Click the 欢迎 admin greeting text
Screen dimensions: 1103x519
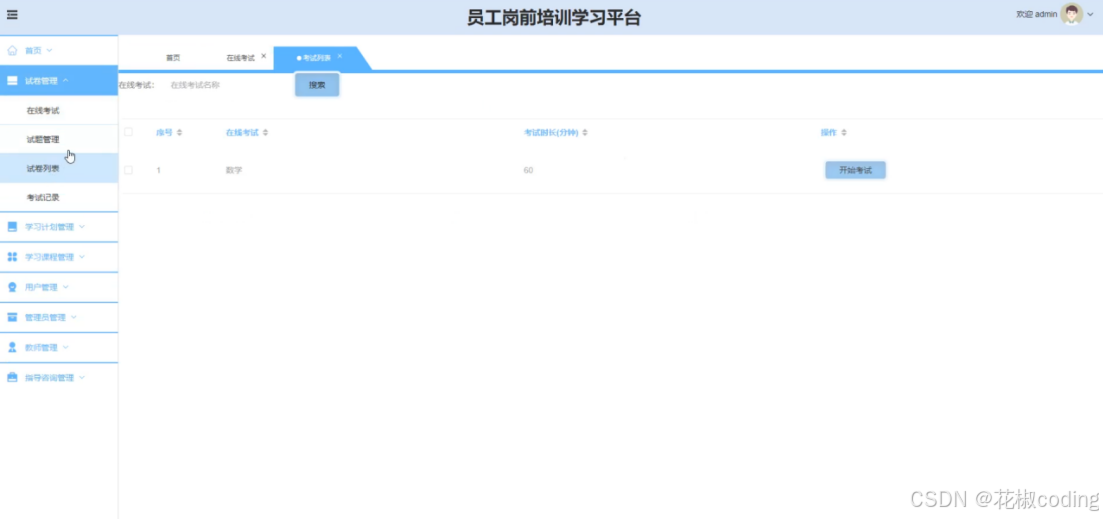click(x=1036, y=14)
